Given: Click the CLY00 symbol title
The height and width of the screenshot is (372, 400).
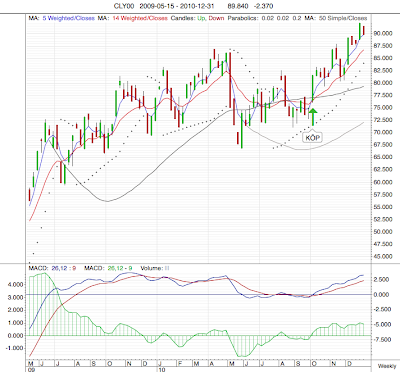Looking at the screenshot, I should click(124, 6).
